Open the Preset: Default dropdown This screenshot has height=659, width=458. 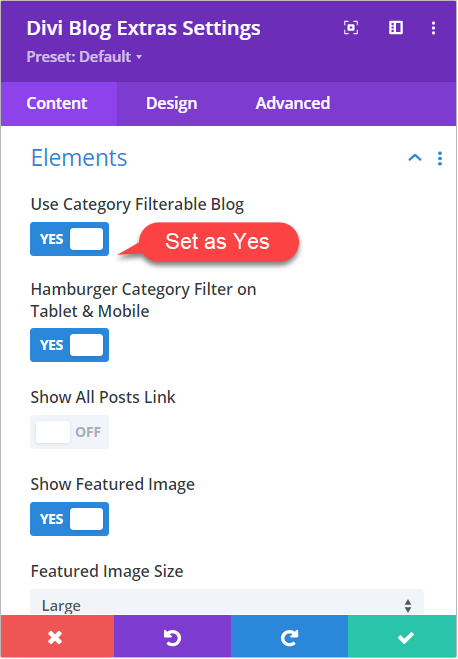tap(84, 56)
